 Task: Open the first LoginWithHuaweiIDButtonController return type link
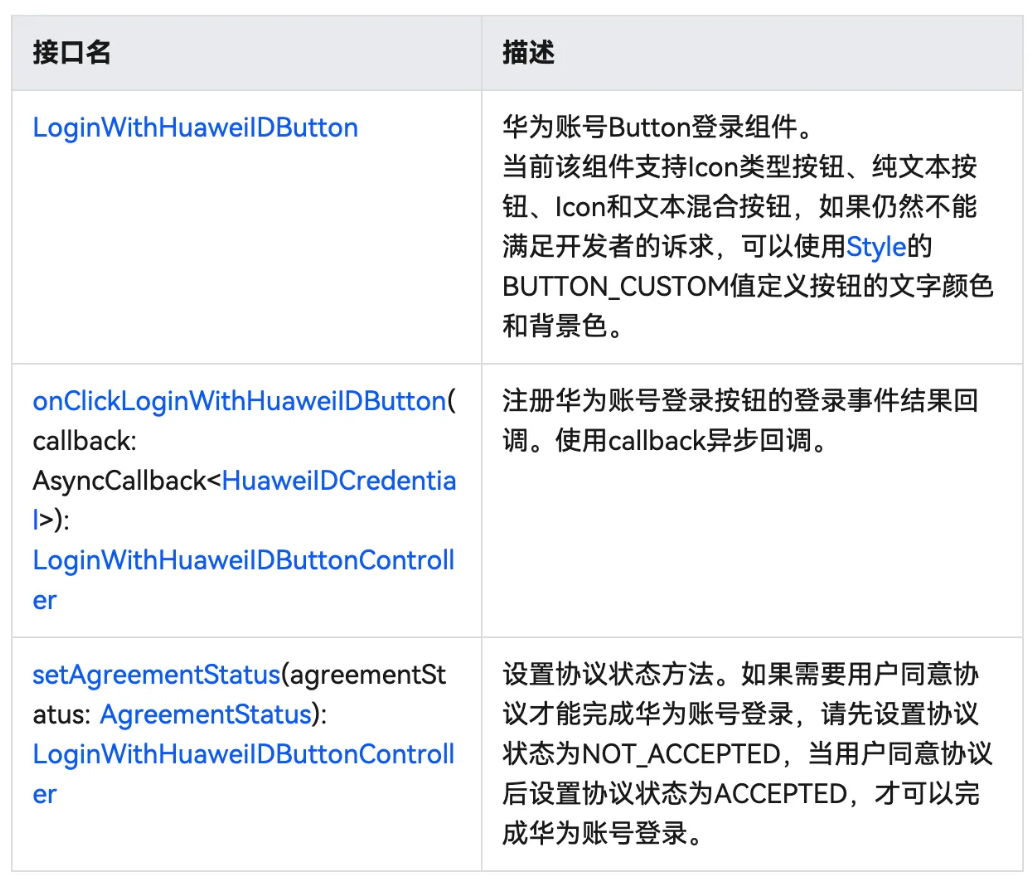[x=243, y=560]
